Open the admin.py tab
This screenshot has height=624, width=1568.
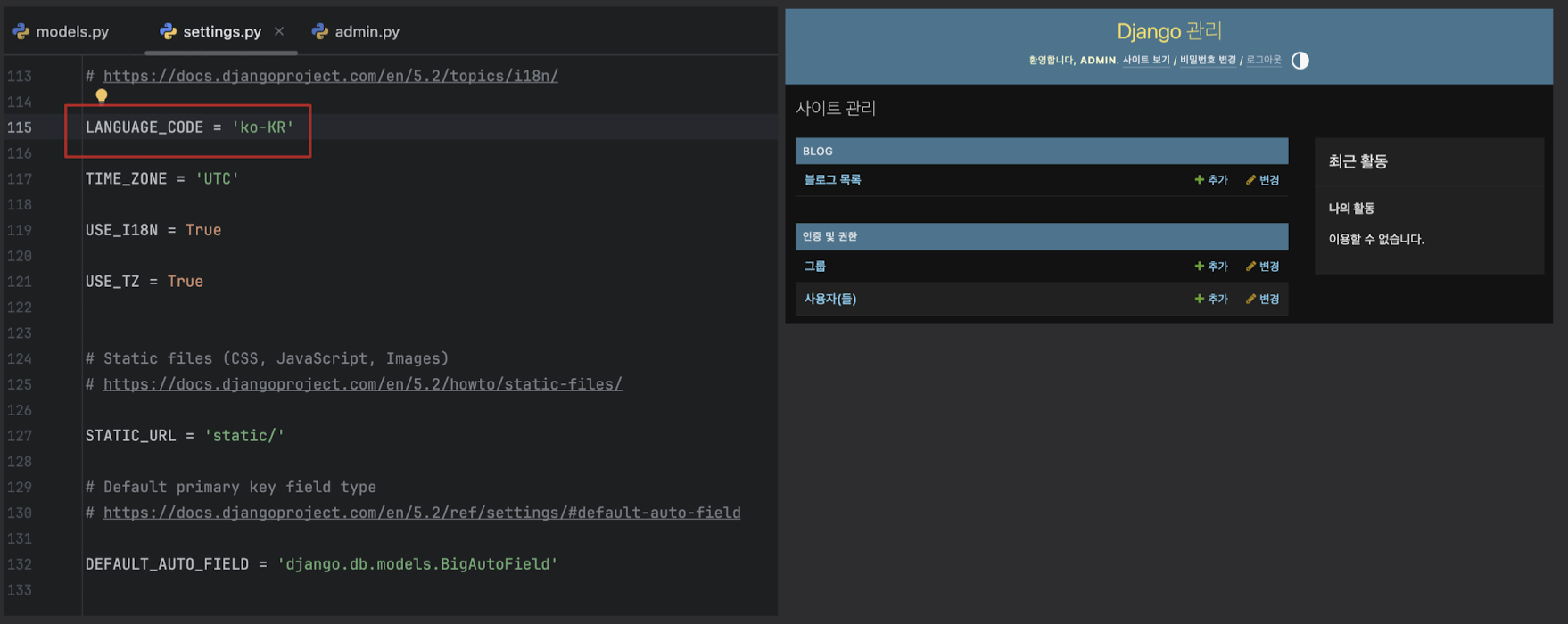point(355,31)
